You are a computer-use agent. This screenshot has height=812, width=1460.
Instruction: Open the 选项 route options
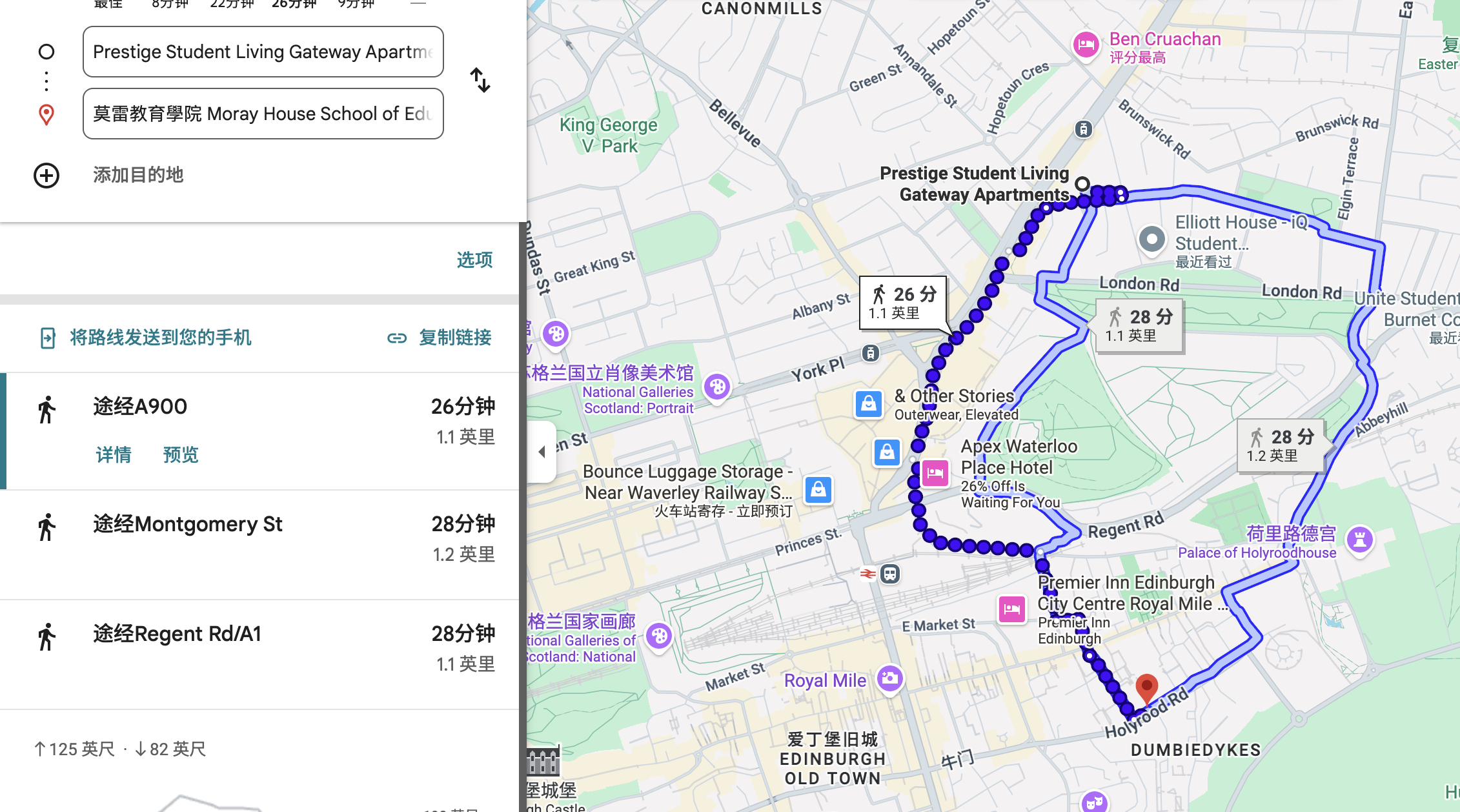tap(474, 259)
